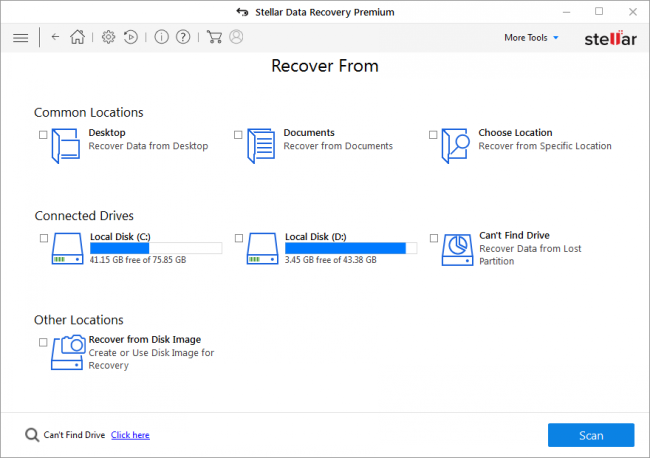The image size is (650, 458).
Task: Follow the 'Click here' link
Action: click(130, 435)
